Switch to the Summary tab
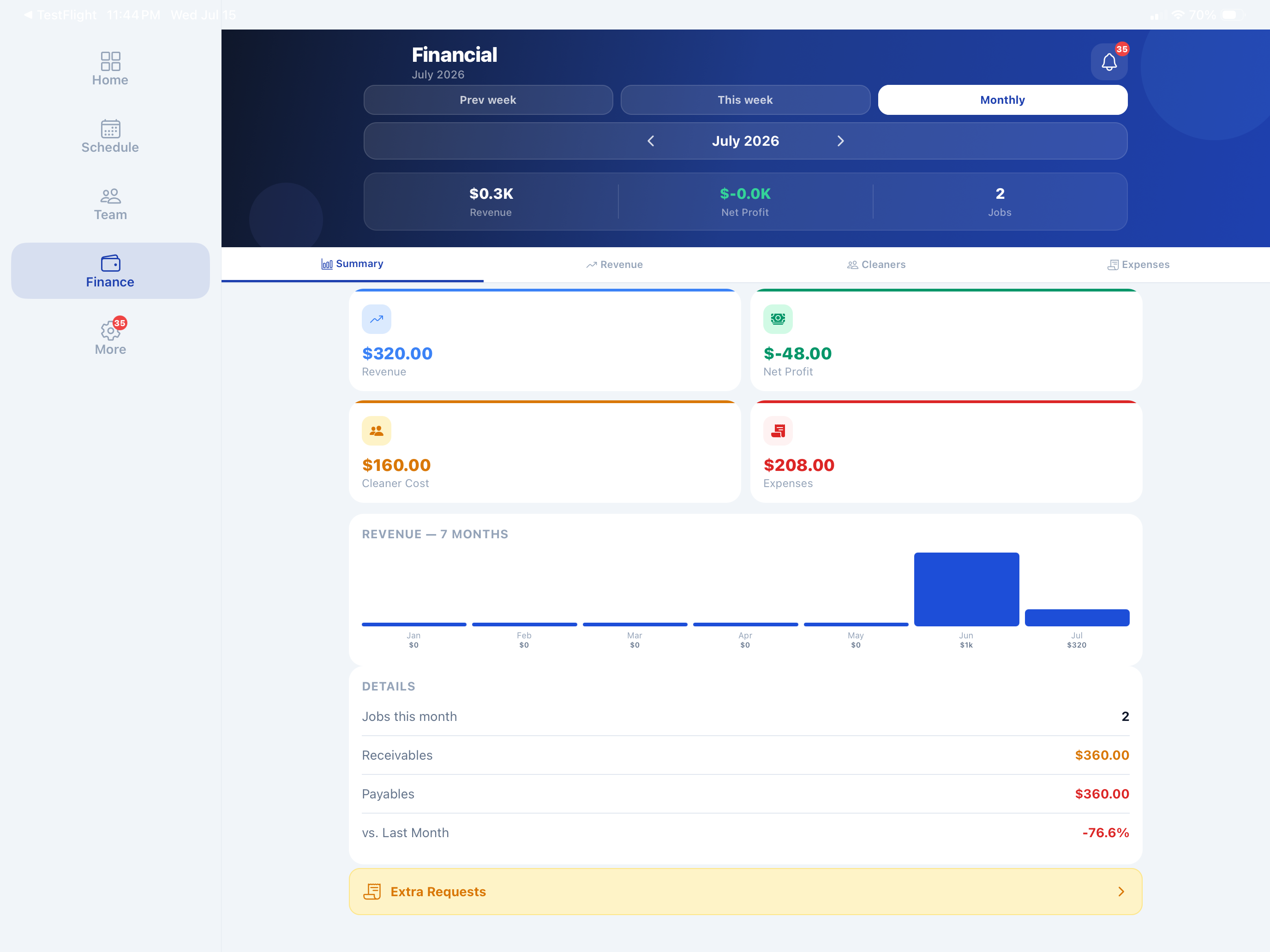This screenshot has height=952, width=1270. (x=352, y=264)
